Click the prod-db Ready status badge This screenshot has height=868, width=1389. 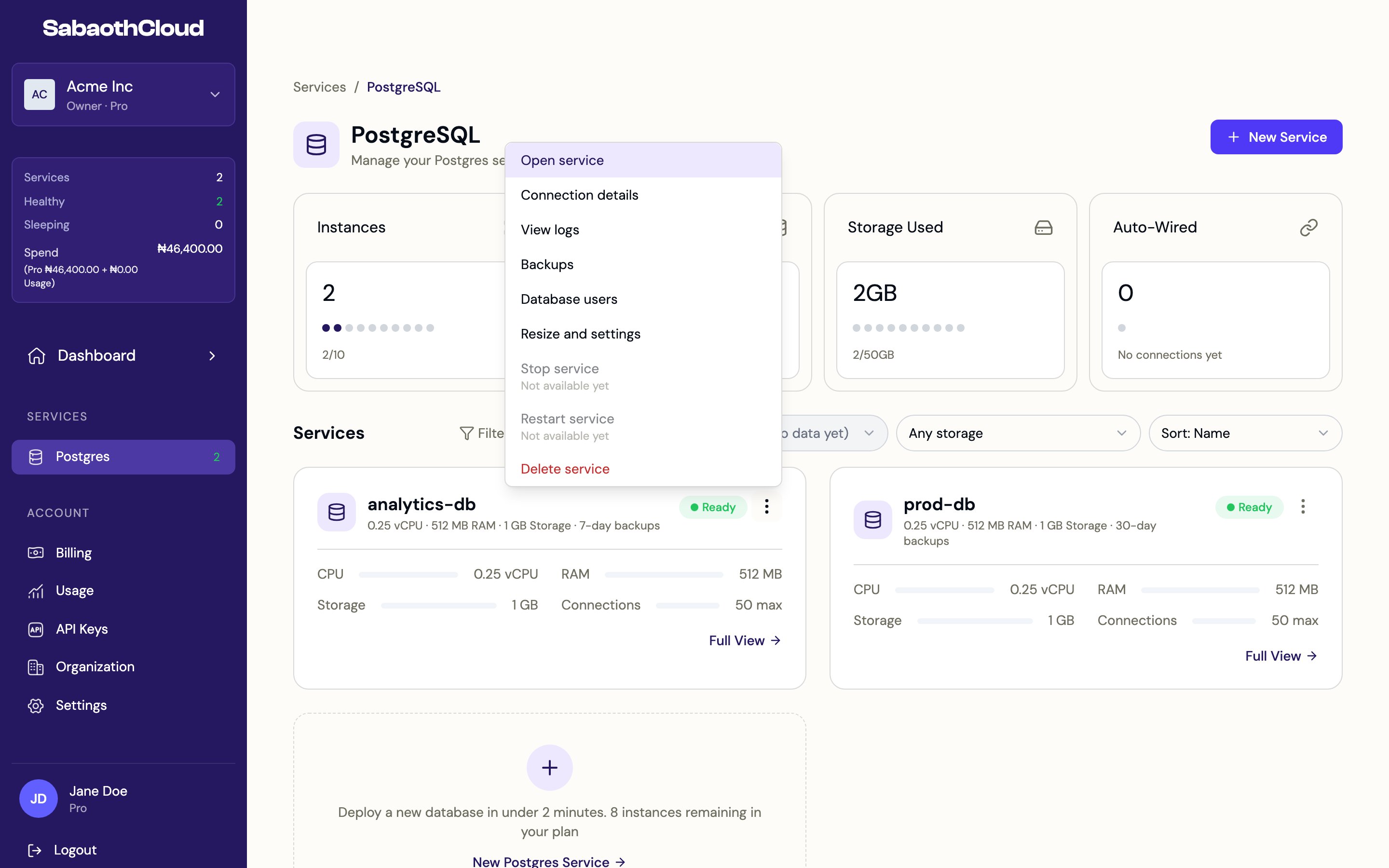[1249, 507]
